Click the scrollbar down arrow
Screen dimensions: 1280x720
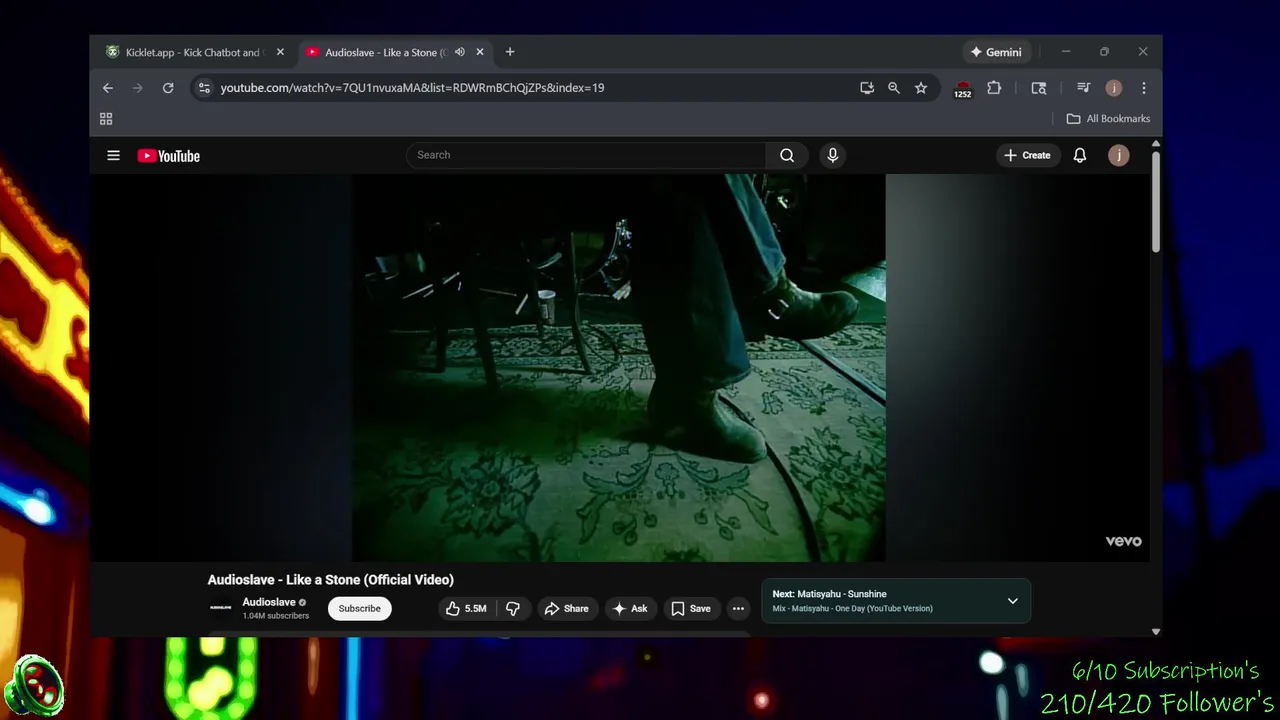tap(1156, 631)
